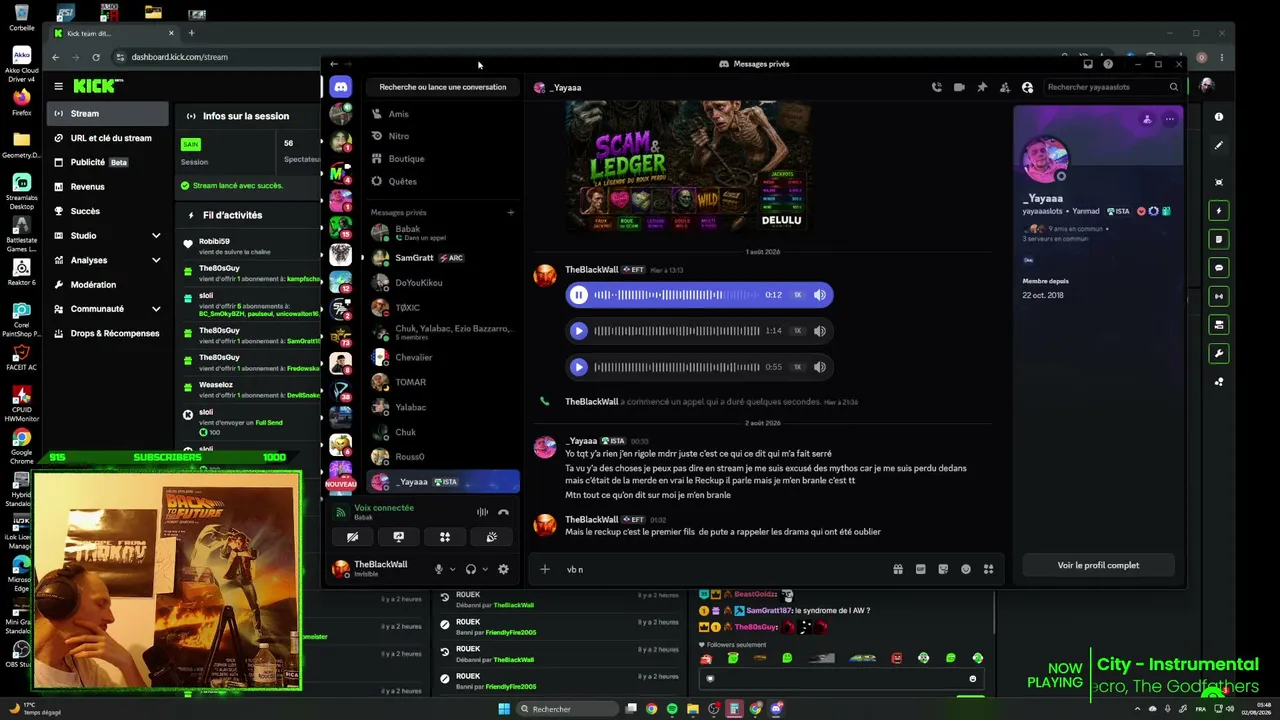Toggle noise suppression in voice panel

[x=482, y=512]
